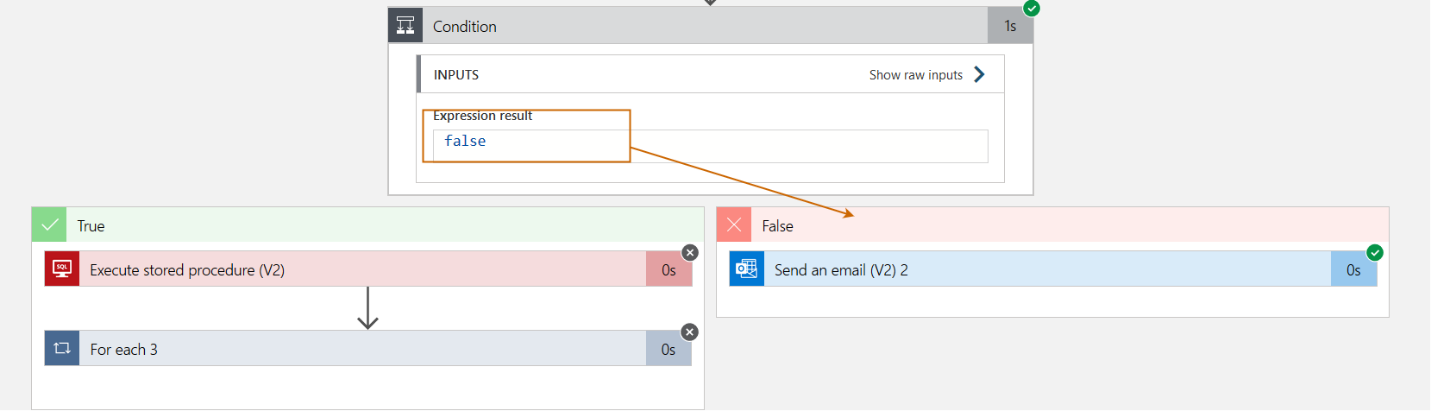Click the green checkmark True branch icon
Screen dimensions: 1431x411
pyautogui.click(x=50, y=226)
